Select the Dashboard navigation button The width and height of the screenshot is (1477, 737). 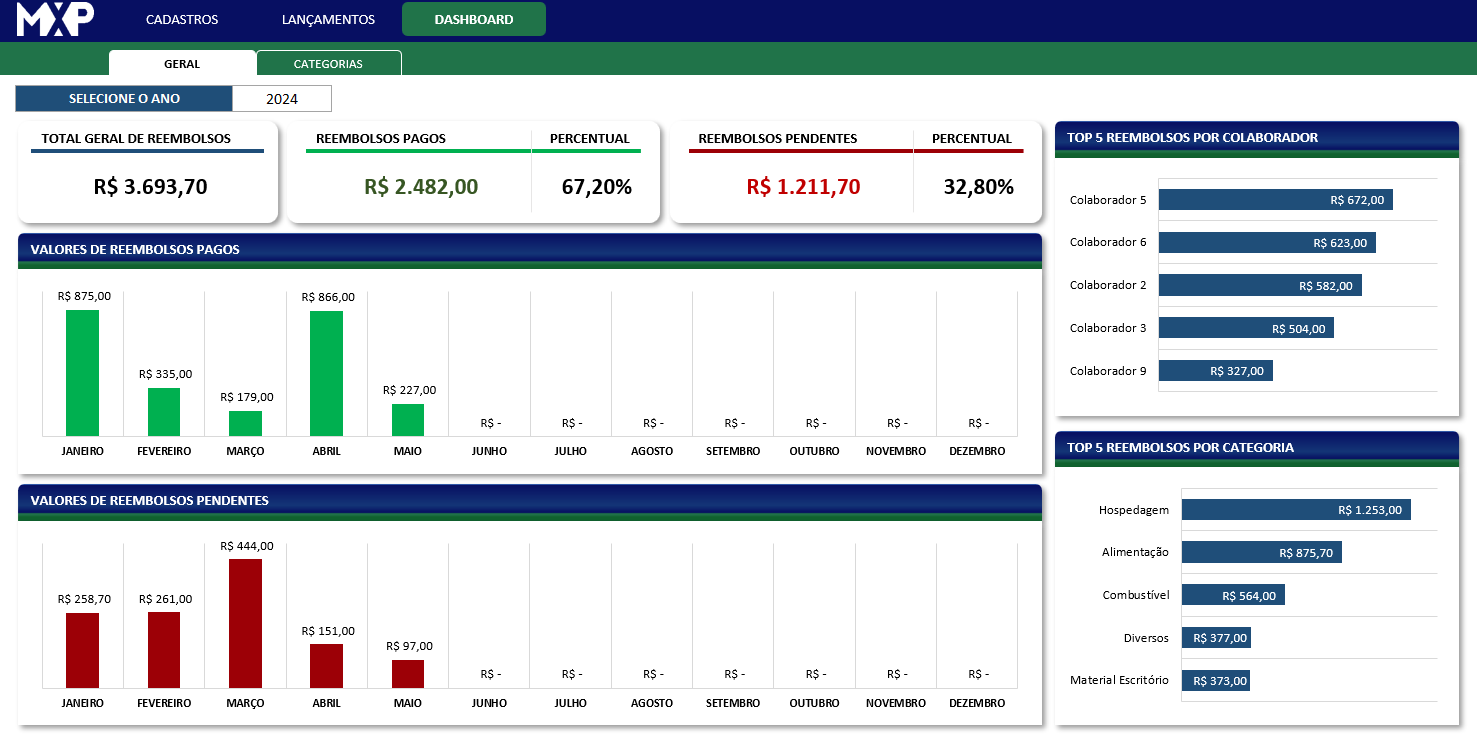click(x=474, y=19)
